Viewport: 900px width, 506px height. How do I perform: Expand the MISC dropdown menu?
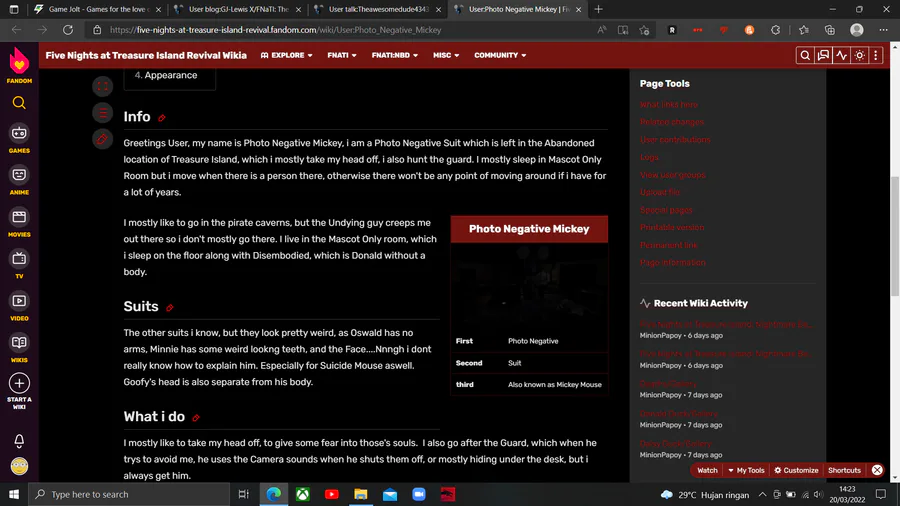(x=446, y=56)
